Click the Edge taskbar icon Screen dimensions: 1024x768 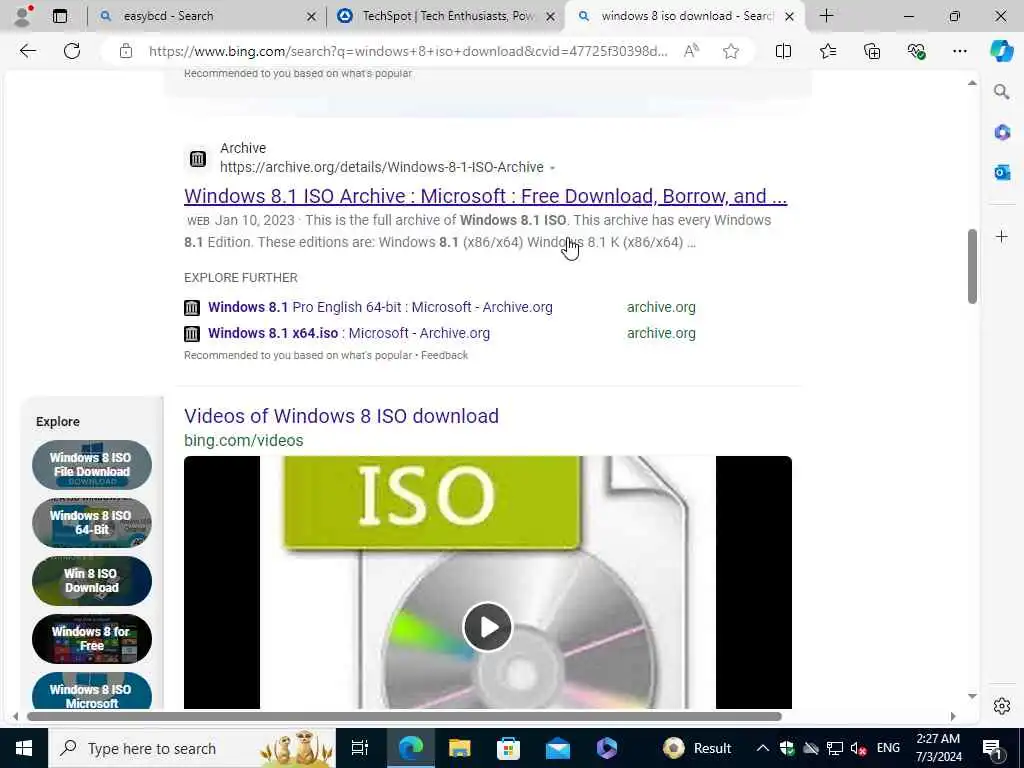[411, 748]
